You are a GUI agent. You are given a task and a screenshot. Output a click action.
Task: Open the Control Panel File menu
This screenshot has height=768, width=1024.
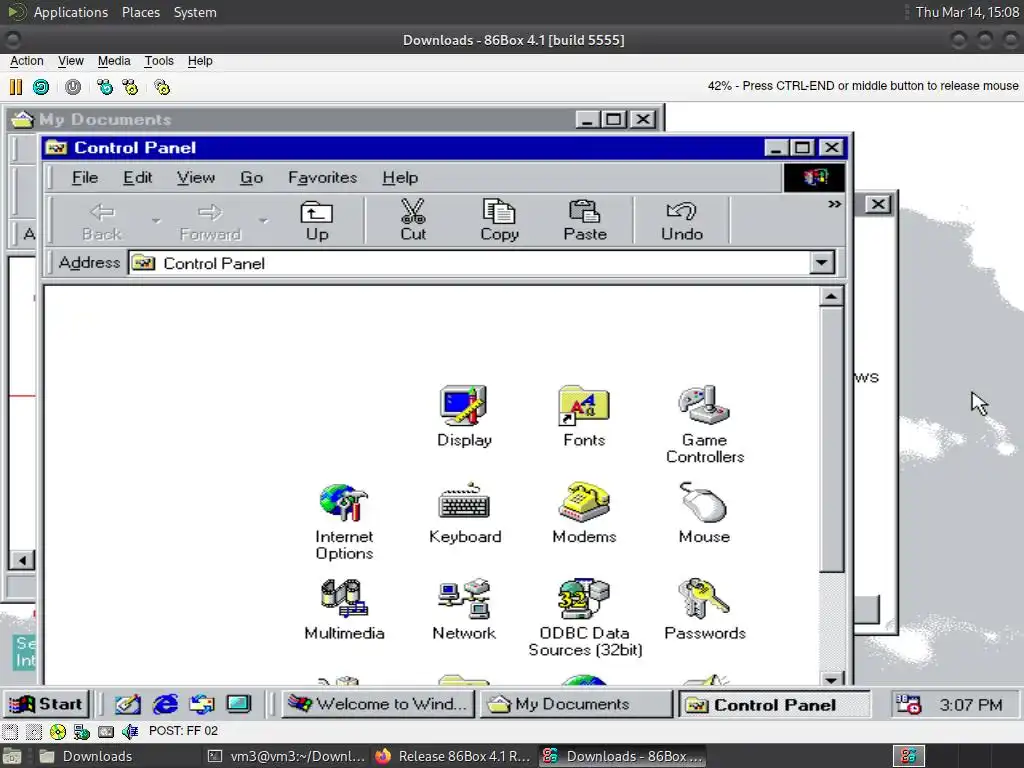(x=85, y=178)
